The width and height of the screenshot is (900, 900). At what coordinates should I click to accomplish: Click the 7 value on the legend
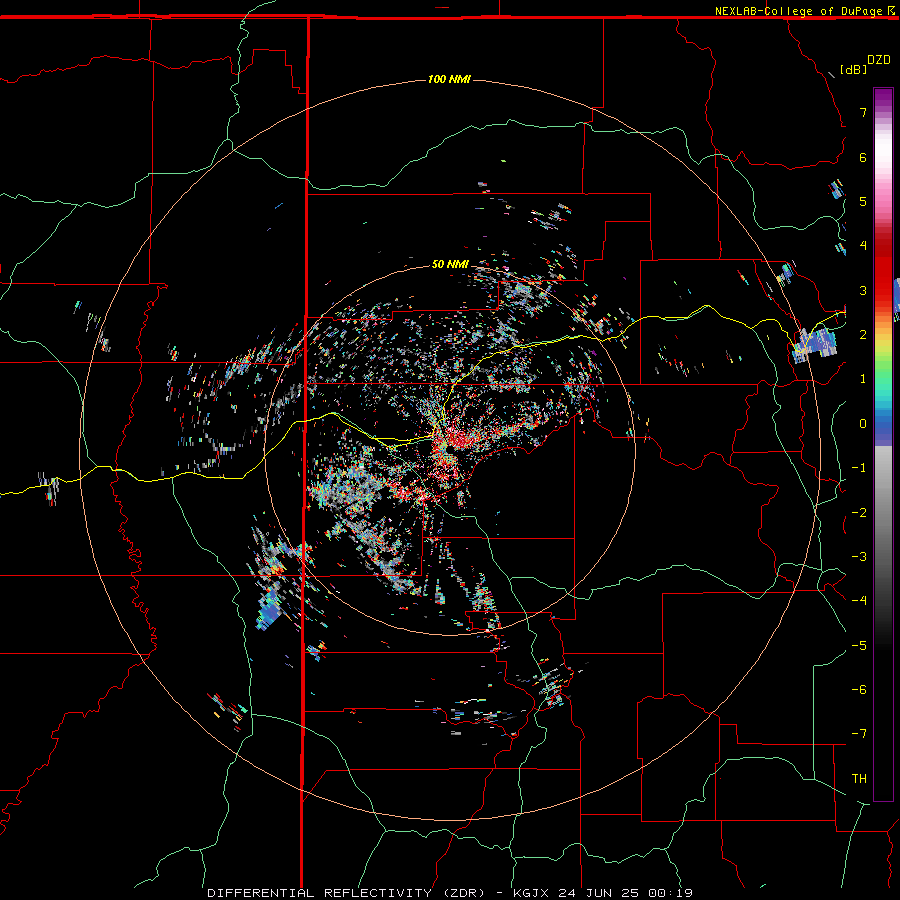(863, 112)
